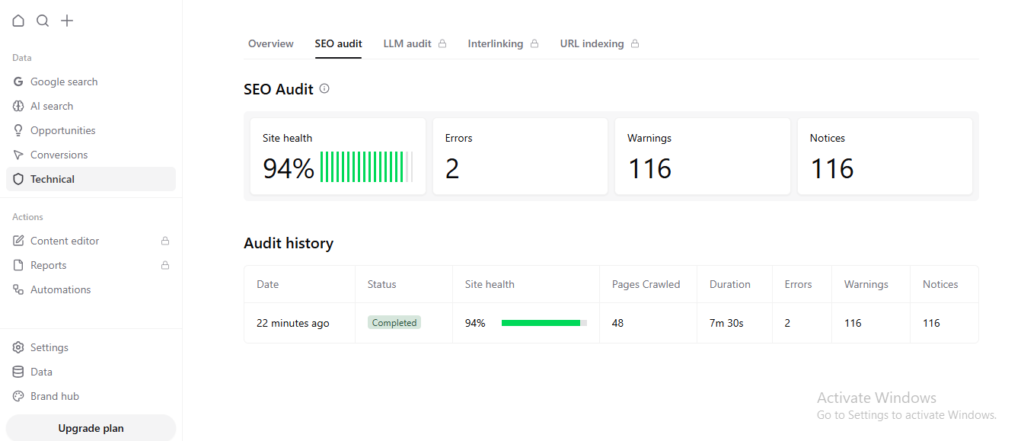Click the plus add icon
The height and width of the screenshot is (441, 1024).
tap(67, 20)
